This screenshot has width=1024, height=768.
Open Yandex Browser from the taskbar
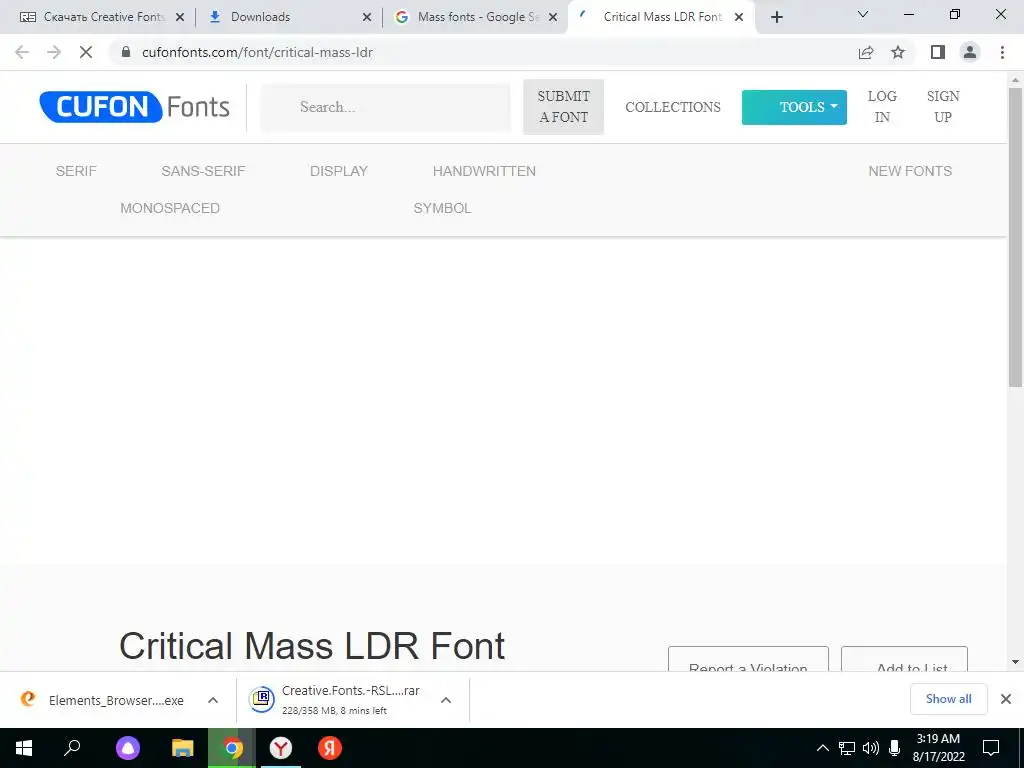coord(281,748)
